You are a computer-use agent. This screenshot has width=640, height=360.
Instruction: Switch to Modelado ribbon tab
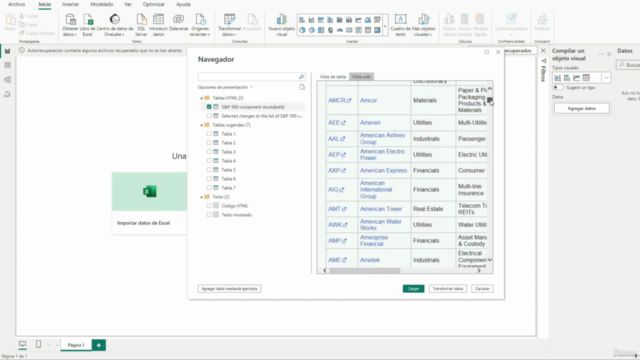point(102,4)
